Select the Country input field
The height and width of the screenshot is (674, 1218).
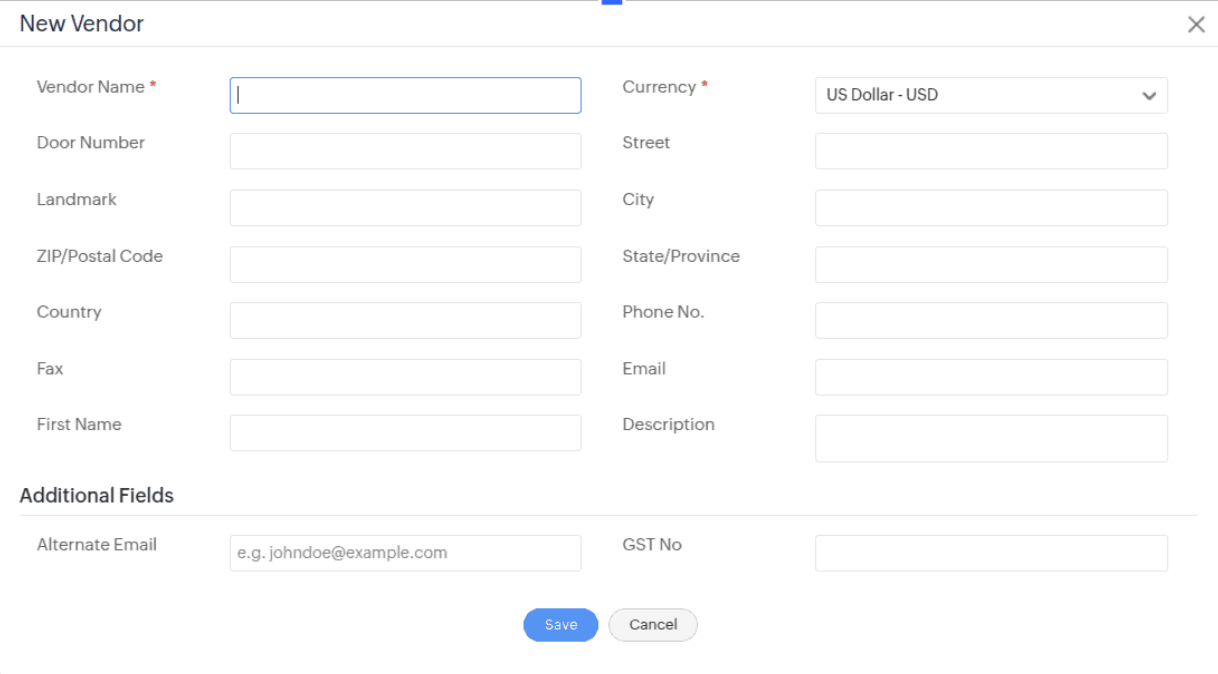click(x=405, y=321)
